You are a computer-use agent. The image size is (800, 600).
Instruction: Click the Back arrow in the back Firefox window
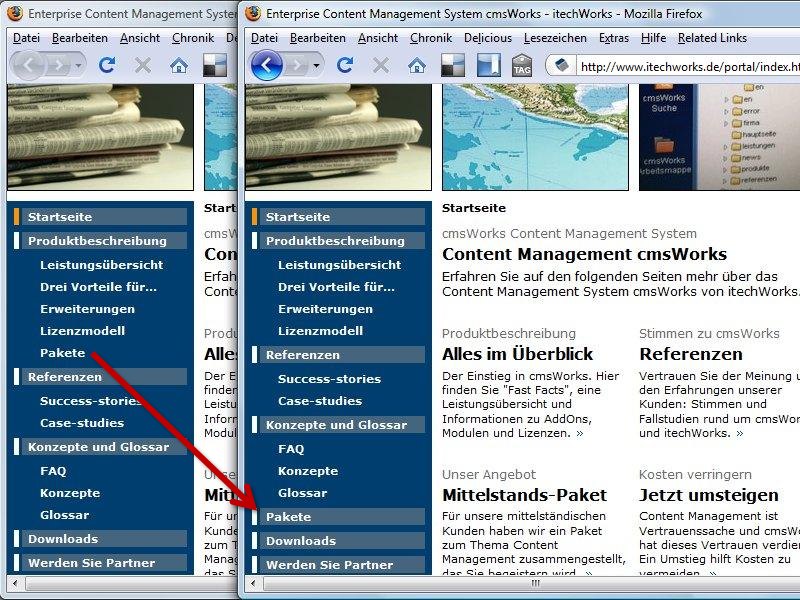[x=28, y=65]
